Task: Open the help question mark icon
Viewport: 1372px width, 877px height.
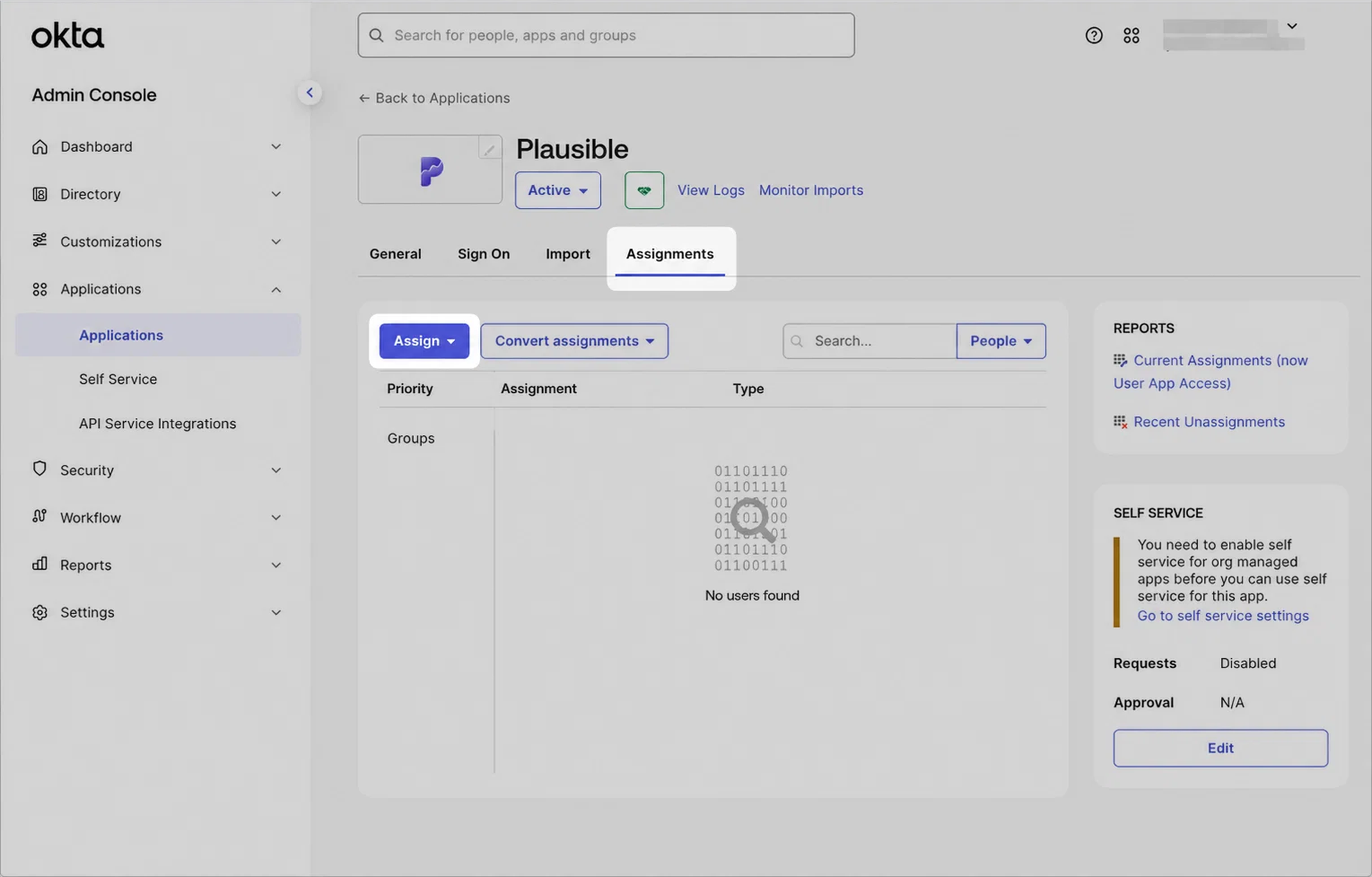Action: tap(1094, 35)
